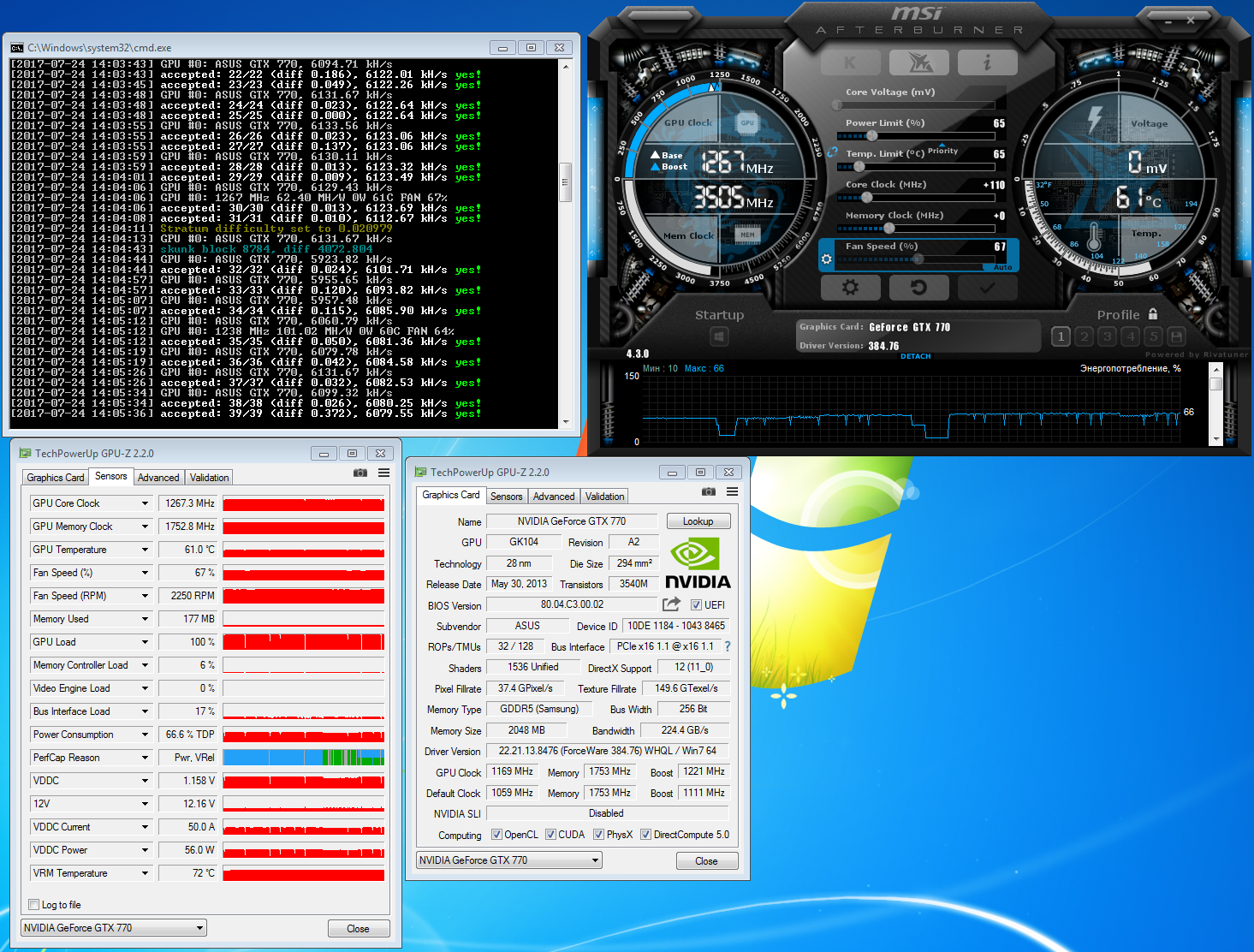Screen dimensions: 1254x952
Task: Click Close button in the GPU-Z Sensors window
Action: pyautogui.click(x=359, y=929)
